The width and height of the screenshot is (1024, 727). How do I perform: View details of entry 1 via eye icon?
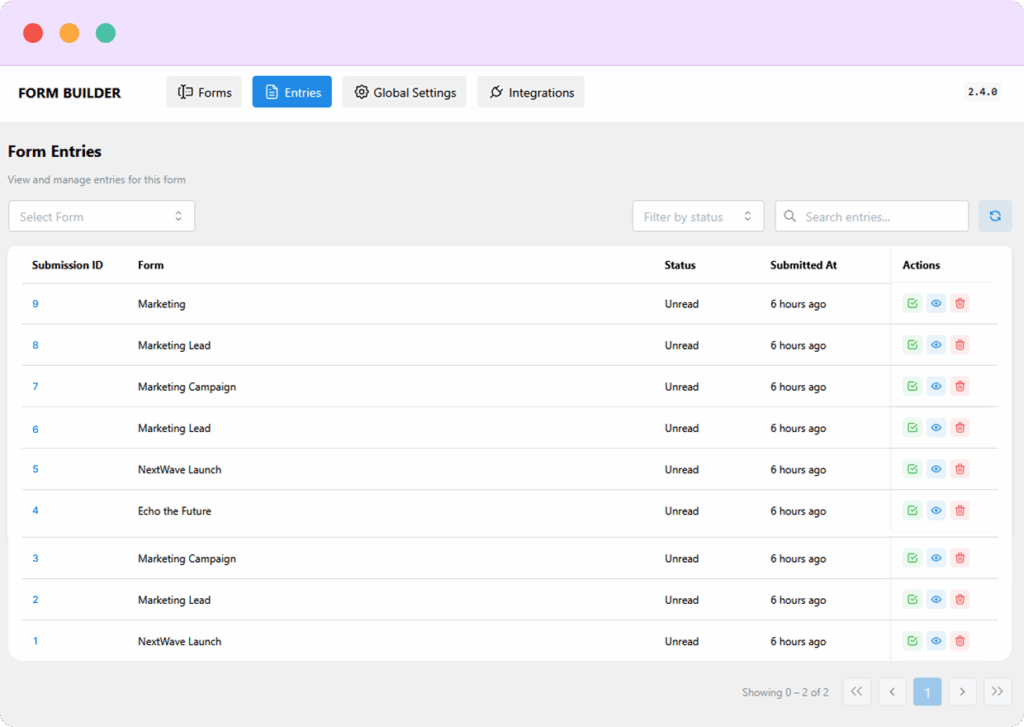click(935, 640)
